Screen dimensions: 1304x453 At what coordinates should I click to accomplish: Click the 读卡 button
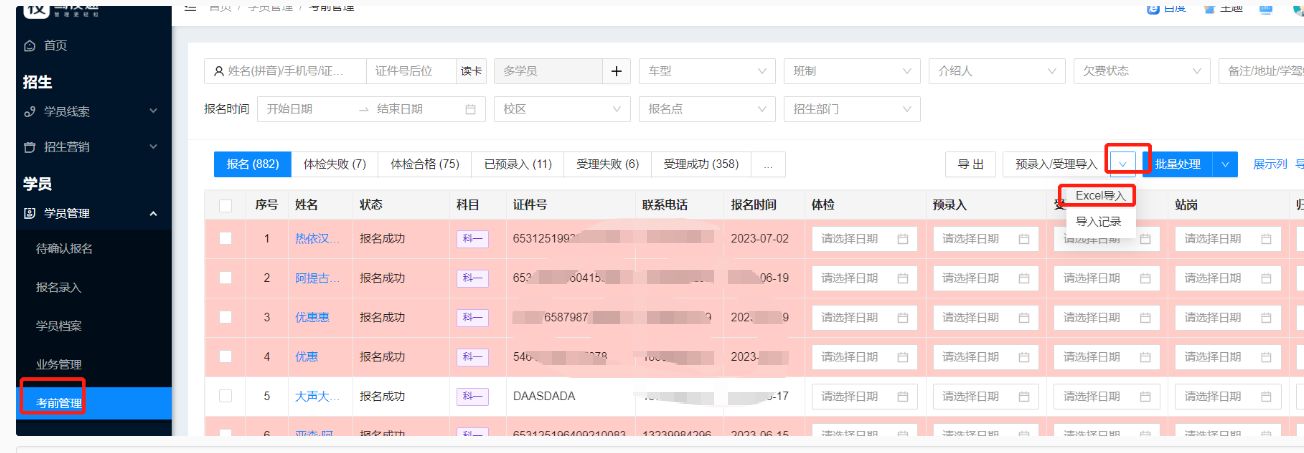(471, 71)
